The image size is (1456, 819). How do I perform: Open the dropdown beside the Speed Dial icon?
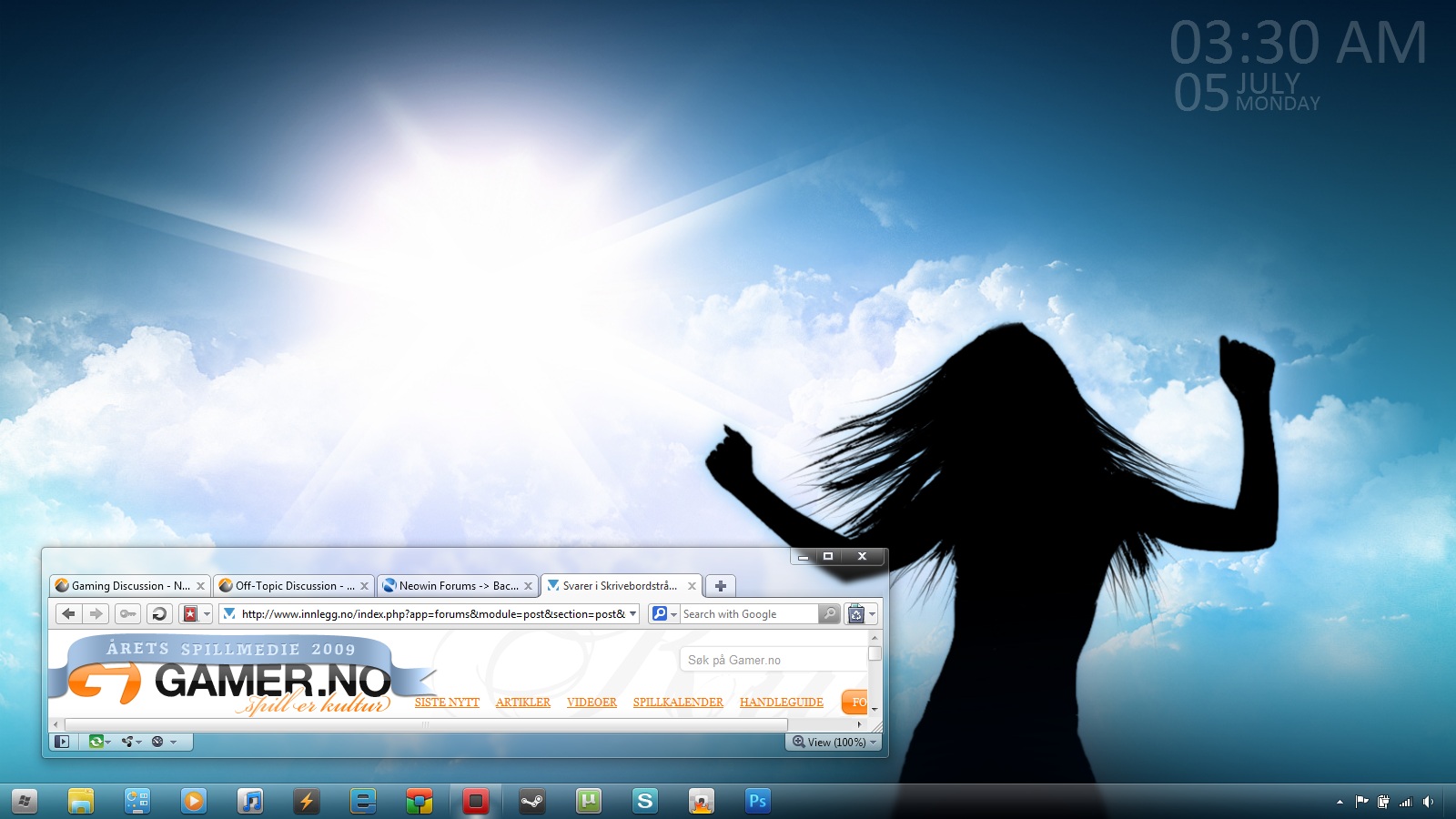207,614
